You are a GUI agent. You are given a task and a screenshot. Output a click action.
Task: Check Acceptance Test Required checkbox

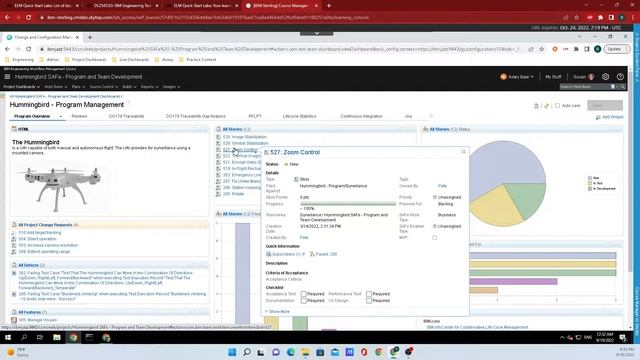click(x=304, y=294)
